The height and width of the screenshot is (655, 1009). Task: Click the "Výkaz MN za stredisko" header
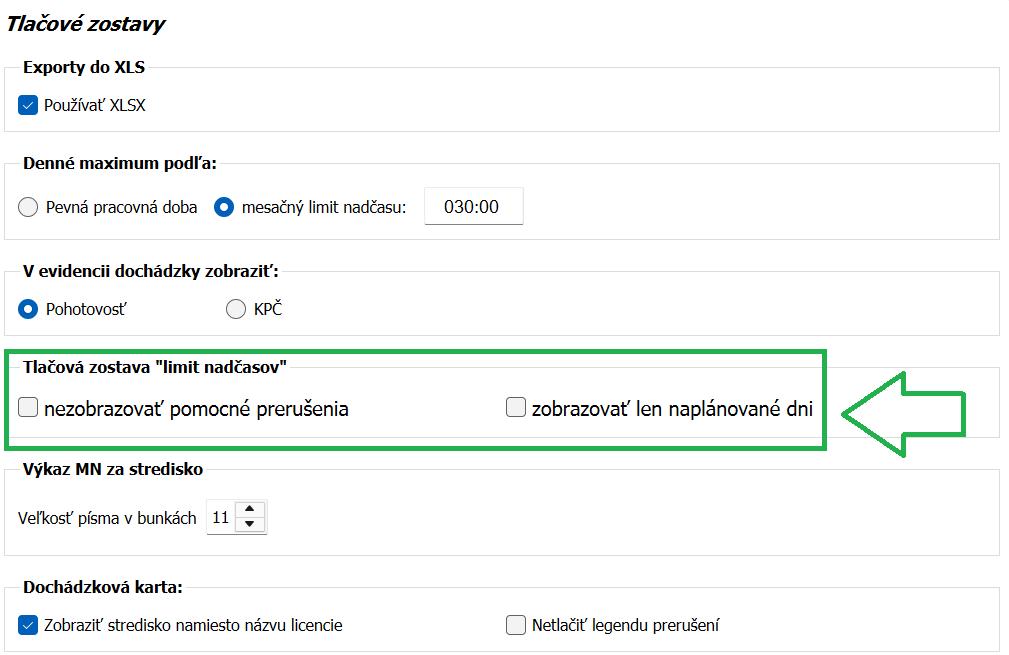(113, 469)
